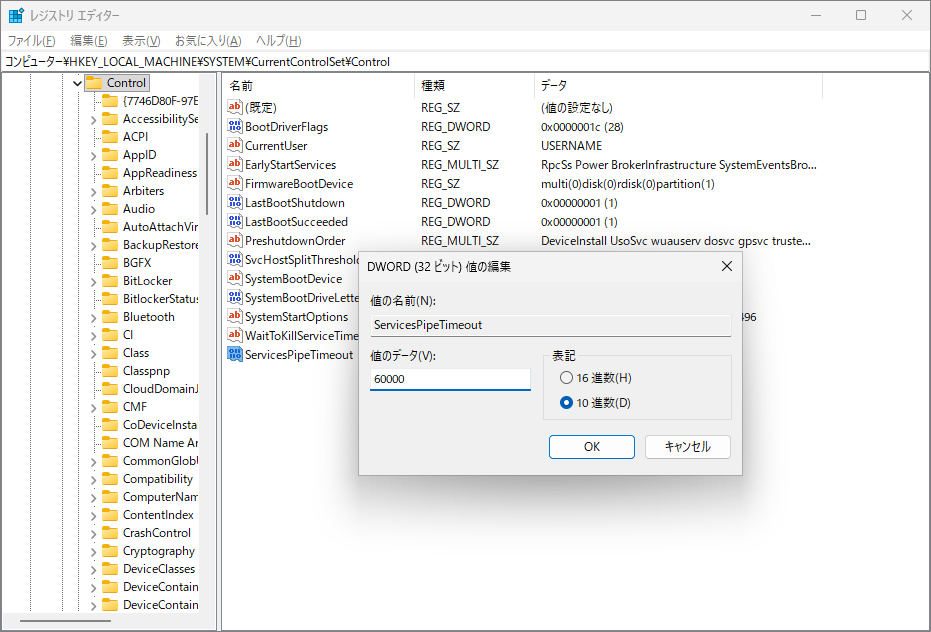931x632 pixels.
Task: Select the 10 進数(D) decimal radio button
Action: (x=566, y=403)
